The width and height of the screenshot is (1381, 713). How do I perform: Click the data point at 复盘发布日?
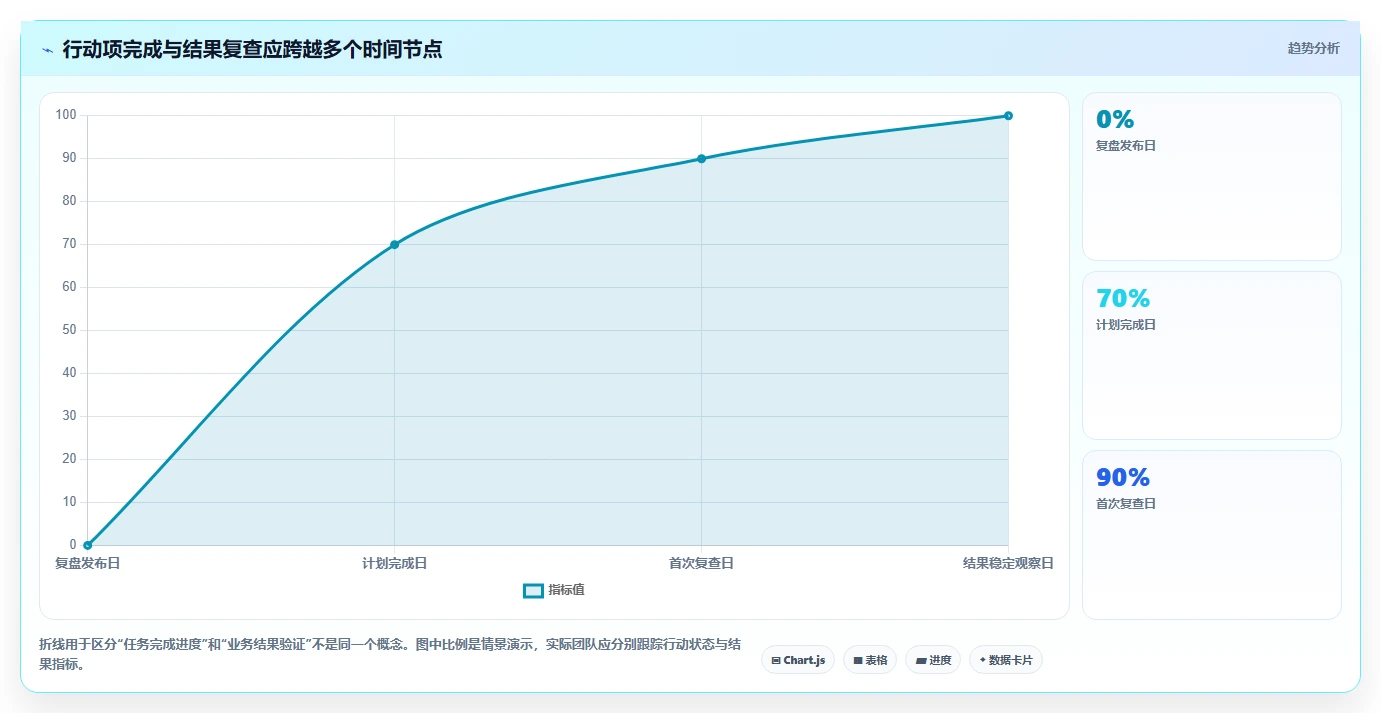tap(88, 545)
